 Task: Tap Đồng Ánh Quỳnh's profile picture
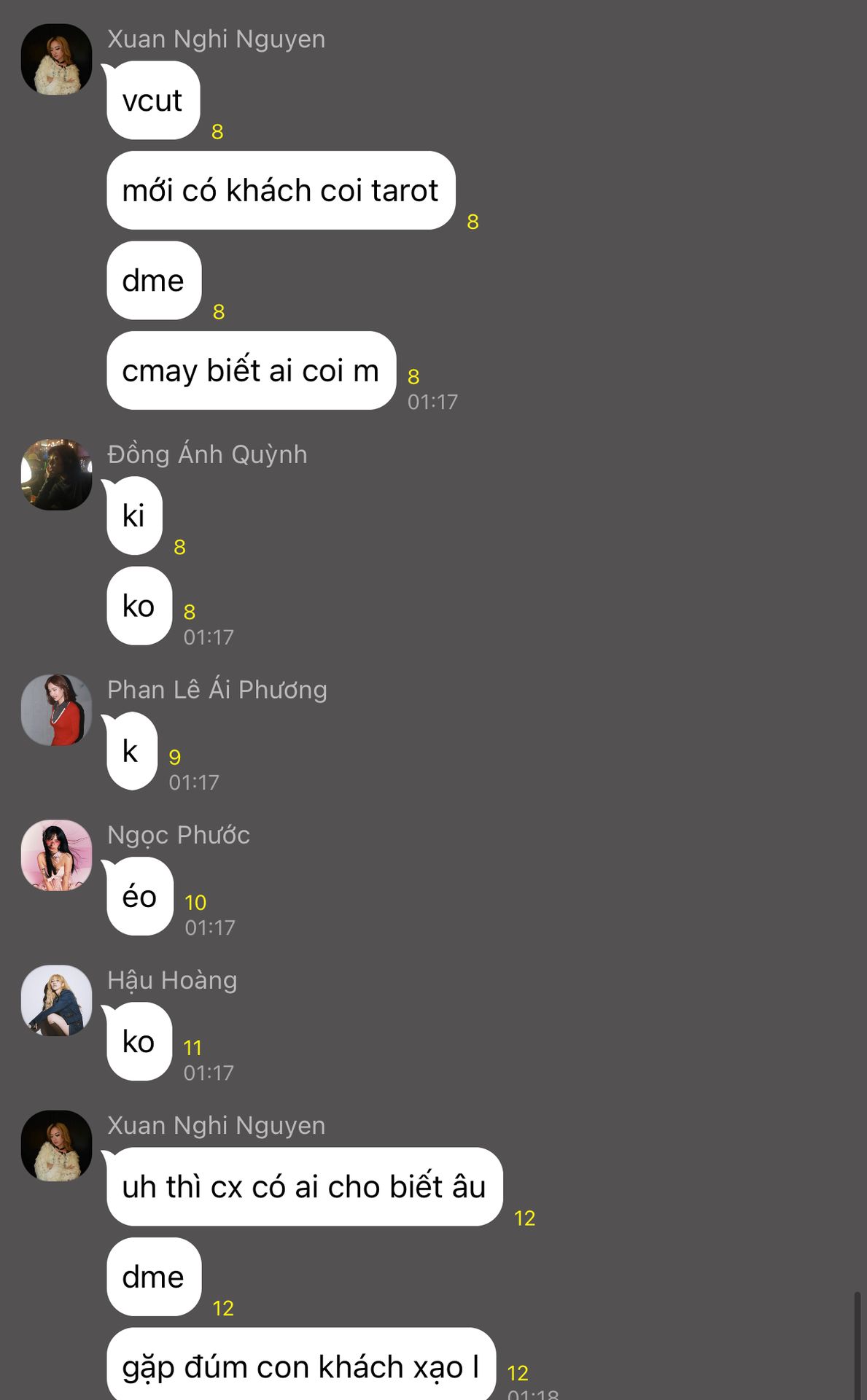pyautogui.click(x=56, y=475)
